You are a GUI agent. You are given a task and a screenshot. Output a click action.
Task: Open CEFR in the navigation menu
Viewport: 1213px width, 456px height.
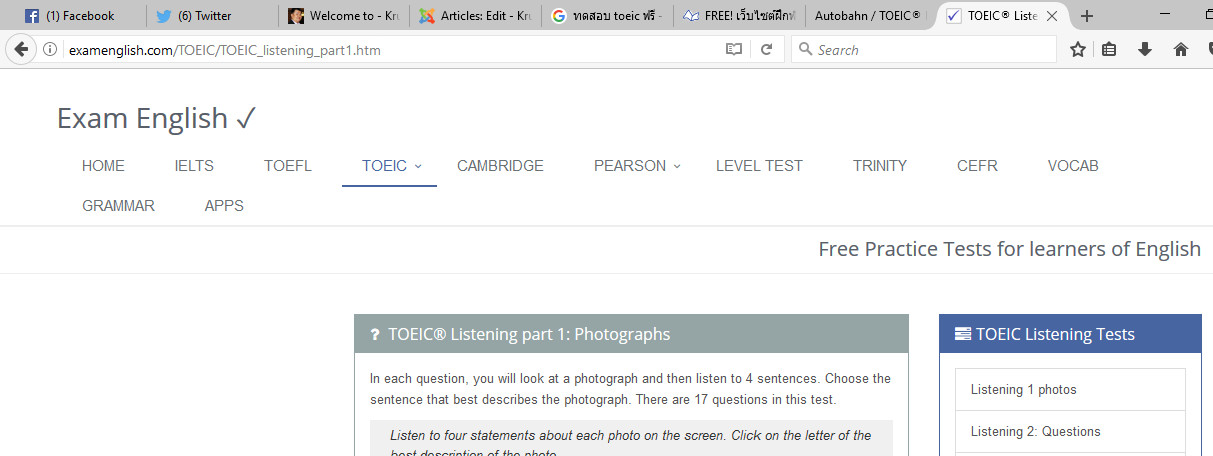point(977,166)
